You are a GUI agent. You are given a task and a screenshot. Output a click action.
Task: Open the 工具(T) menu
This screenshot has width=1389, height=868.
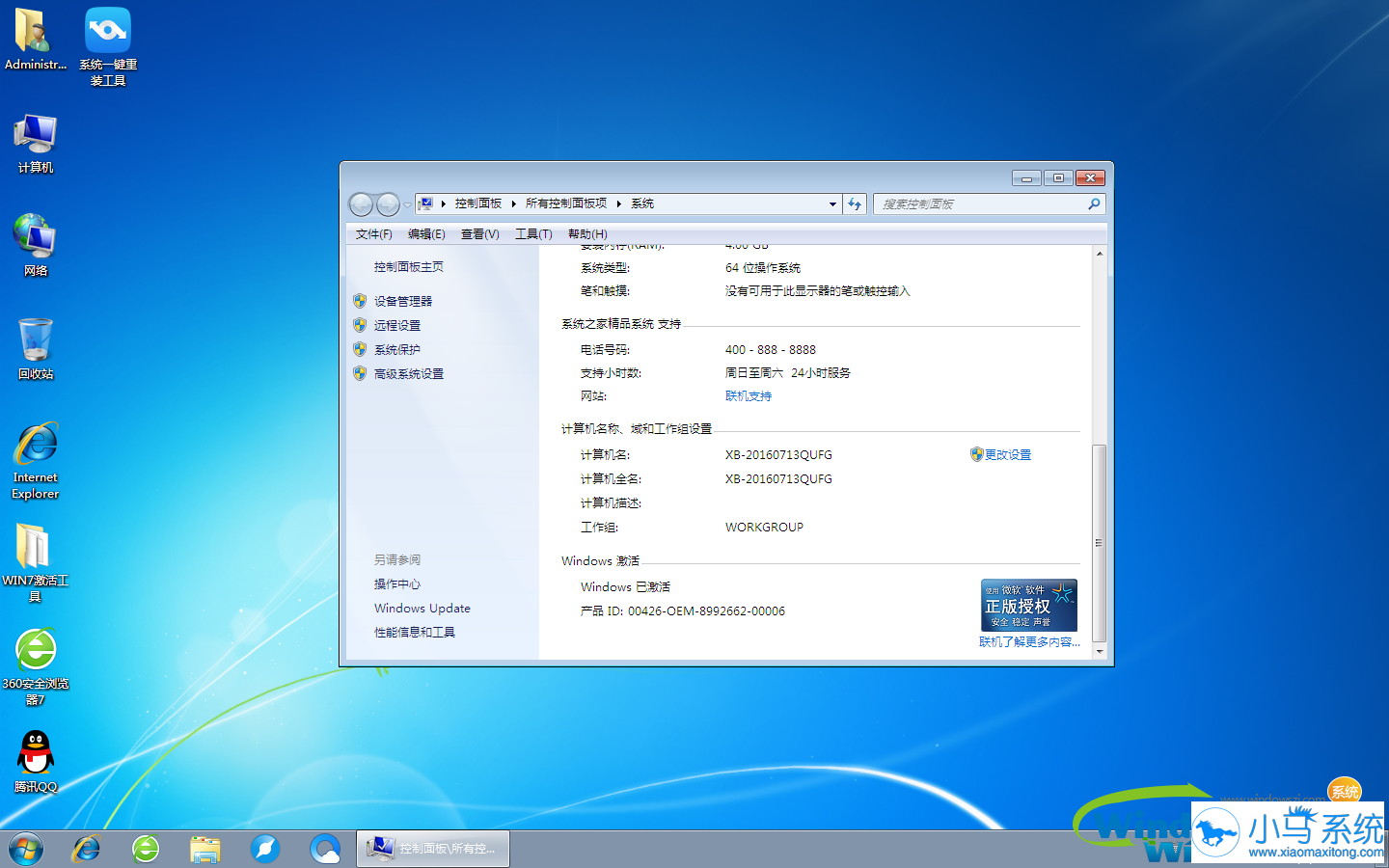[533, 234]
